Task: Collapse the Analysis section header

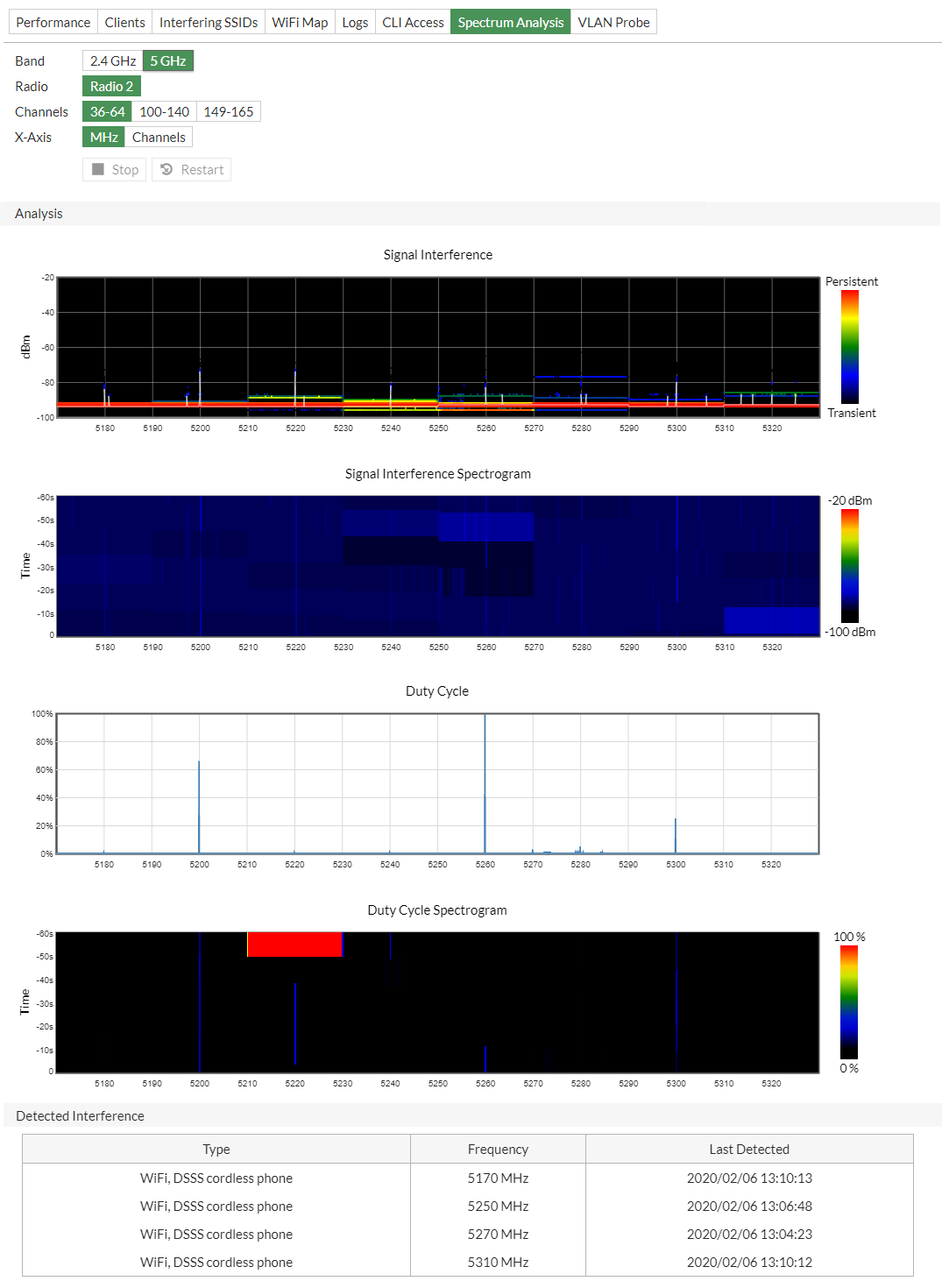Action: (38, 213)
